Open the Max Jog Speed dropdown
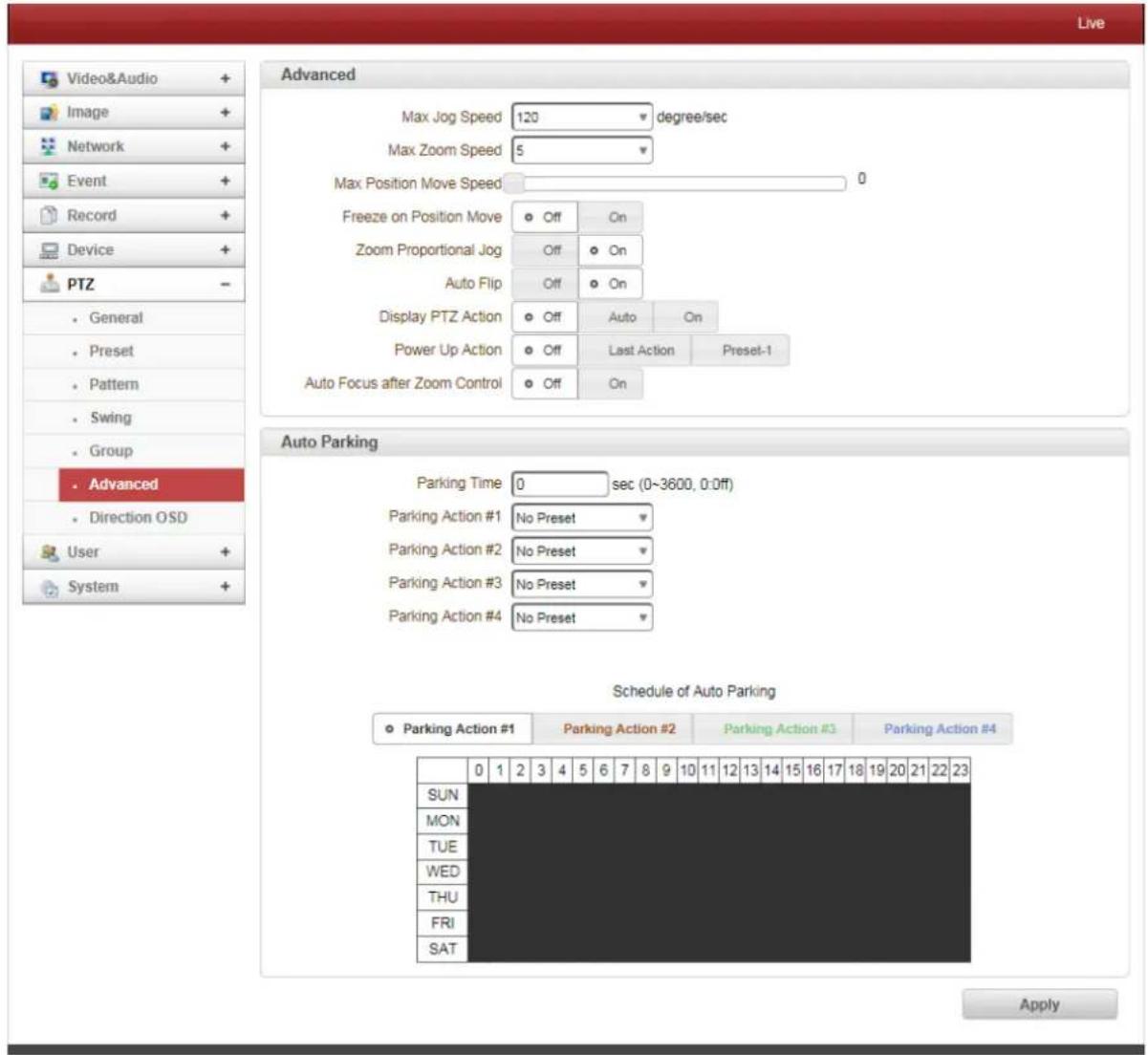Screen dimensions: 1148x1055 [582, 118]
